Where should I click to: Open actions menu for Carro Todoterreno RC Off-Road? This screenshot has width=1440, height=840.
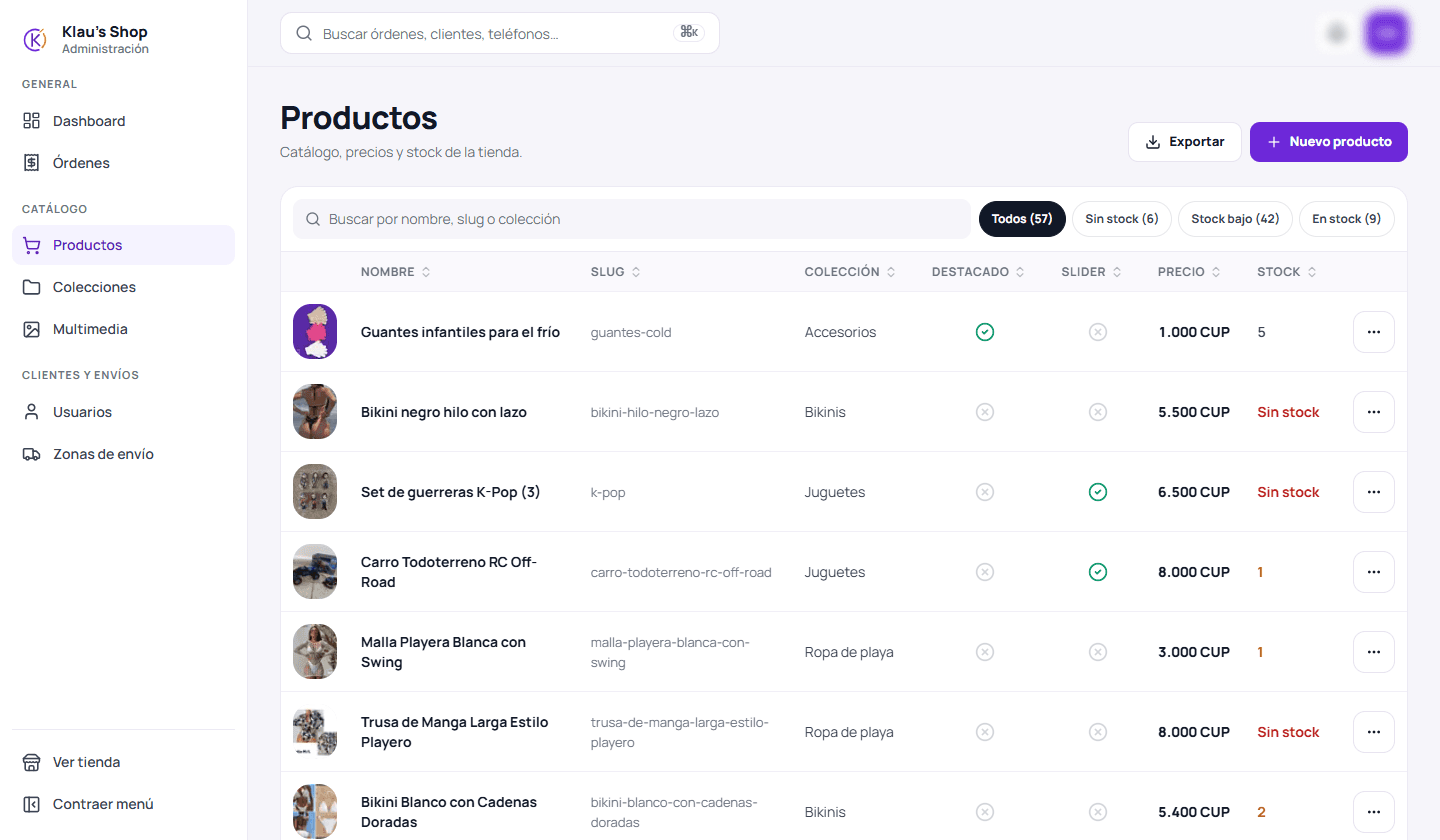pyautogui.click(x=1374, y=572)
